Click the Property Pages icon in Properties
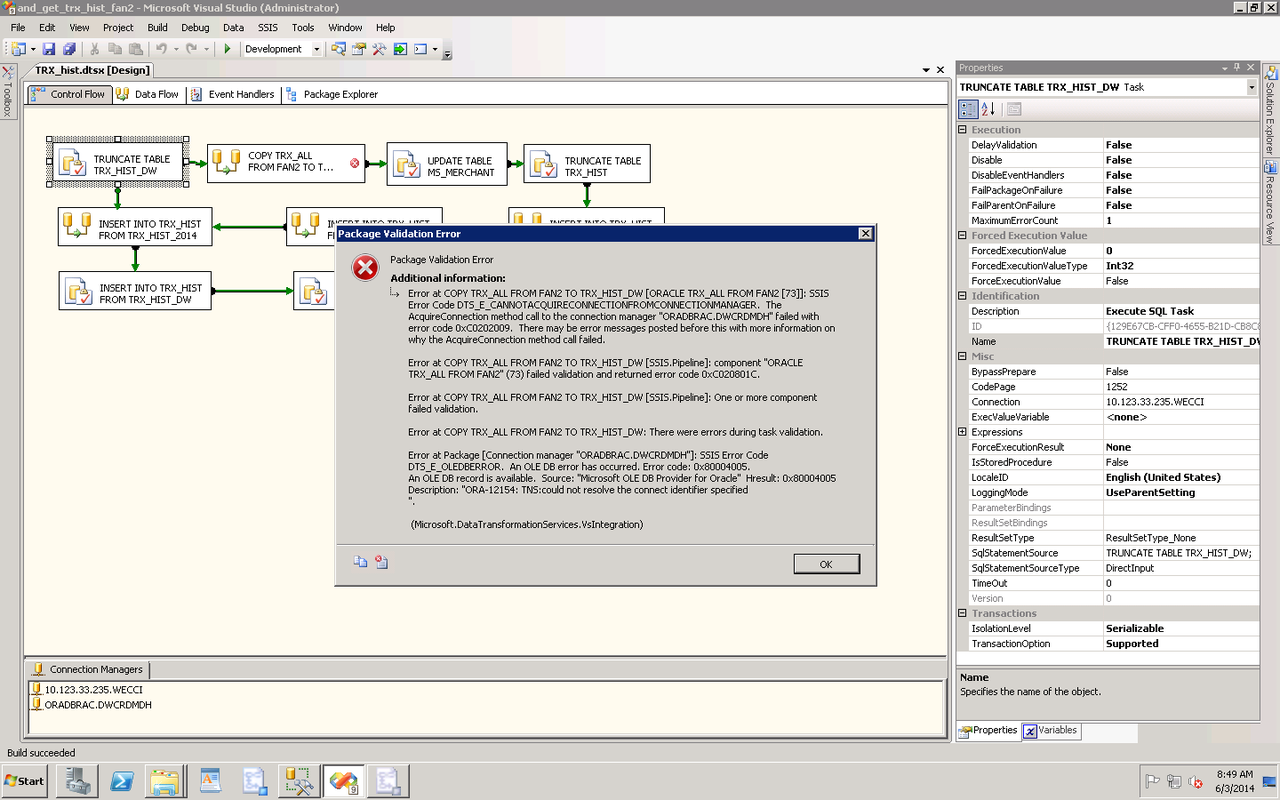Image resolution: width=1280 pixels, height=800 pixels. 1014,109
